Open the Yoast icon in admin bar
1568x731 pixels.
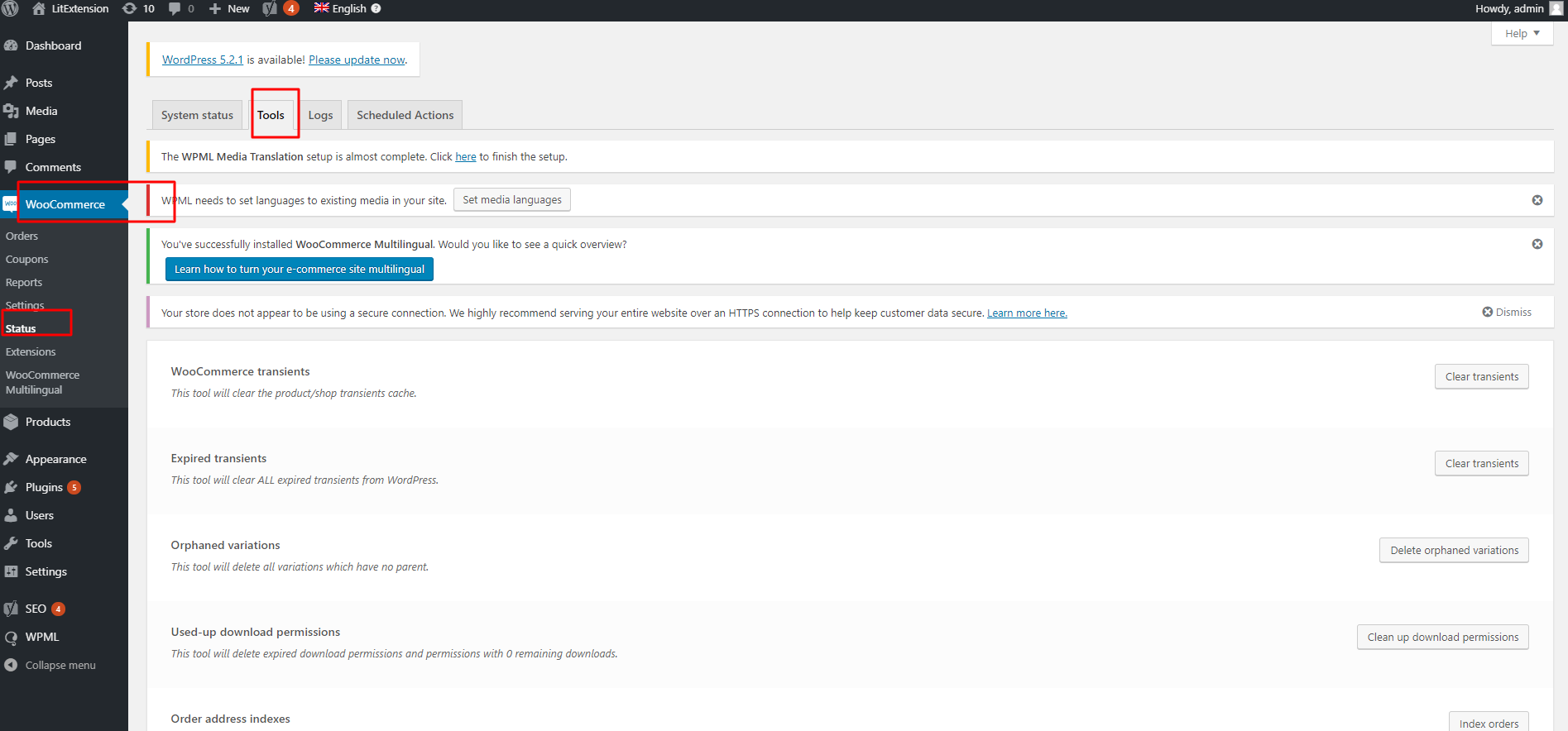coord(270,8)
